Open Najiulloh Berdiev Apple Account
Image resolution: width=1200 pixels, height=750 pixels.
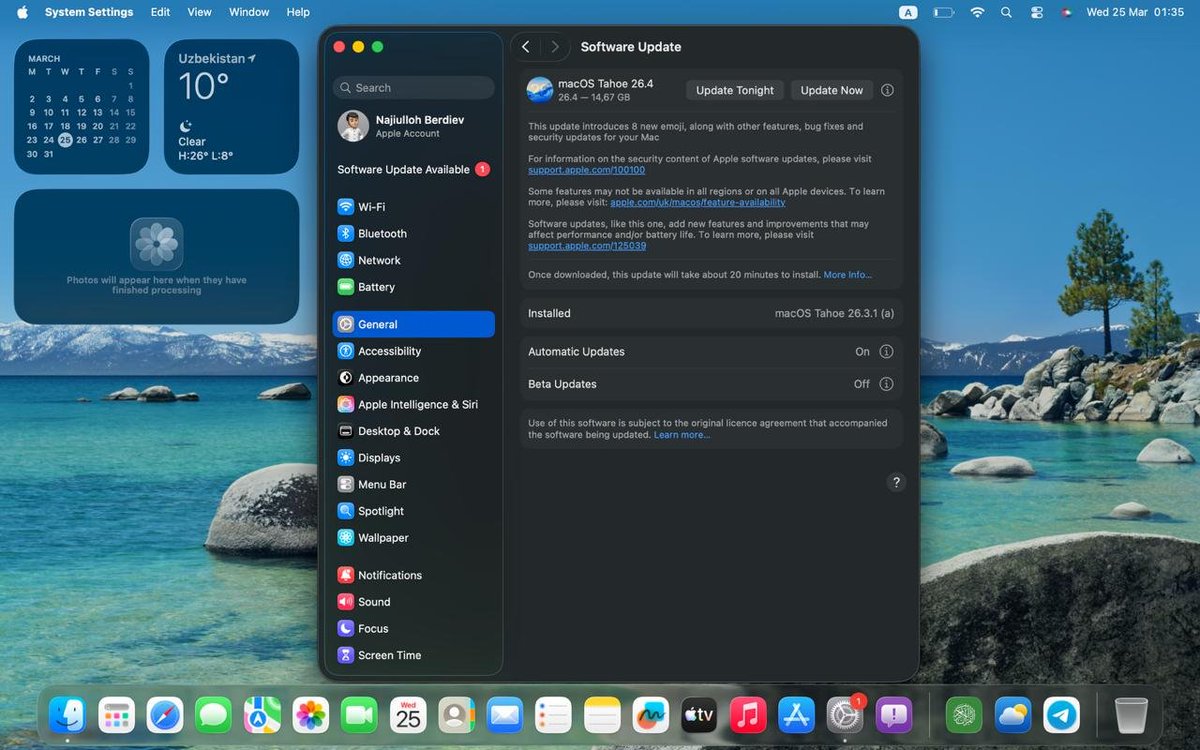(x=413, y=126)
